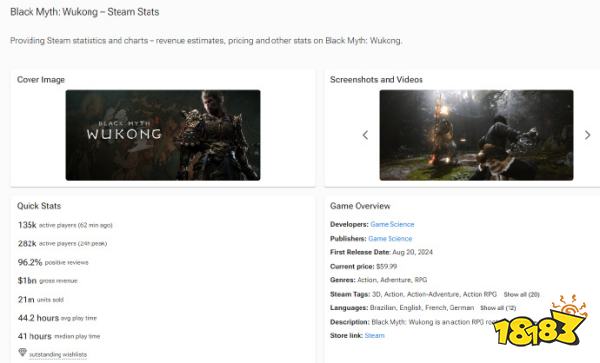600x363 pixels.
Task: Follow the Steam store link
Action: [x=374, y=335]
